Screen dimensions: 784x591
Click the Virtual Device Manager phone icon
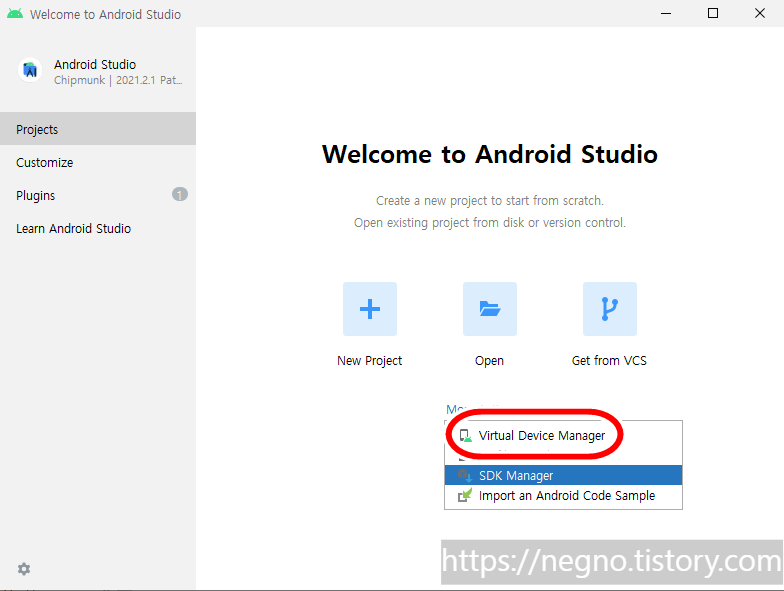coord(465,436)
